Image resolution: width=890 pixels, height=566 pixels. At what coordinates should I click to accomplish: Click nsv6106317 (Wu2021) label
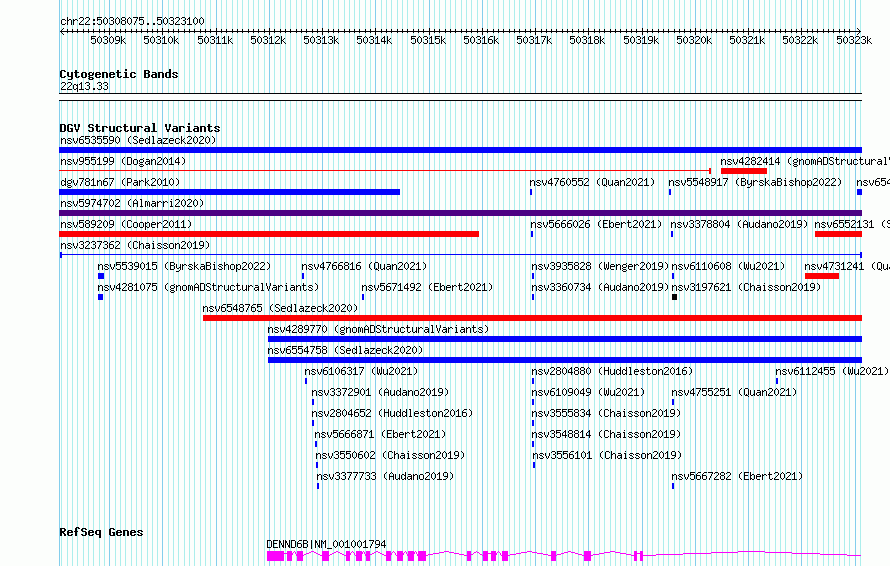click(361, 371)
